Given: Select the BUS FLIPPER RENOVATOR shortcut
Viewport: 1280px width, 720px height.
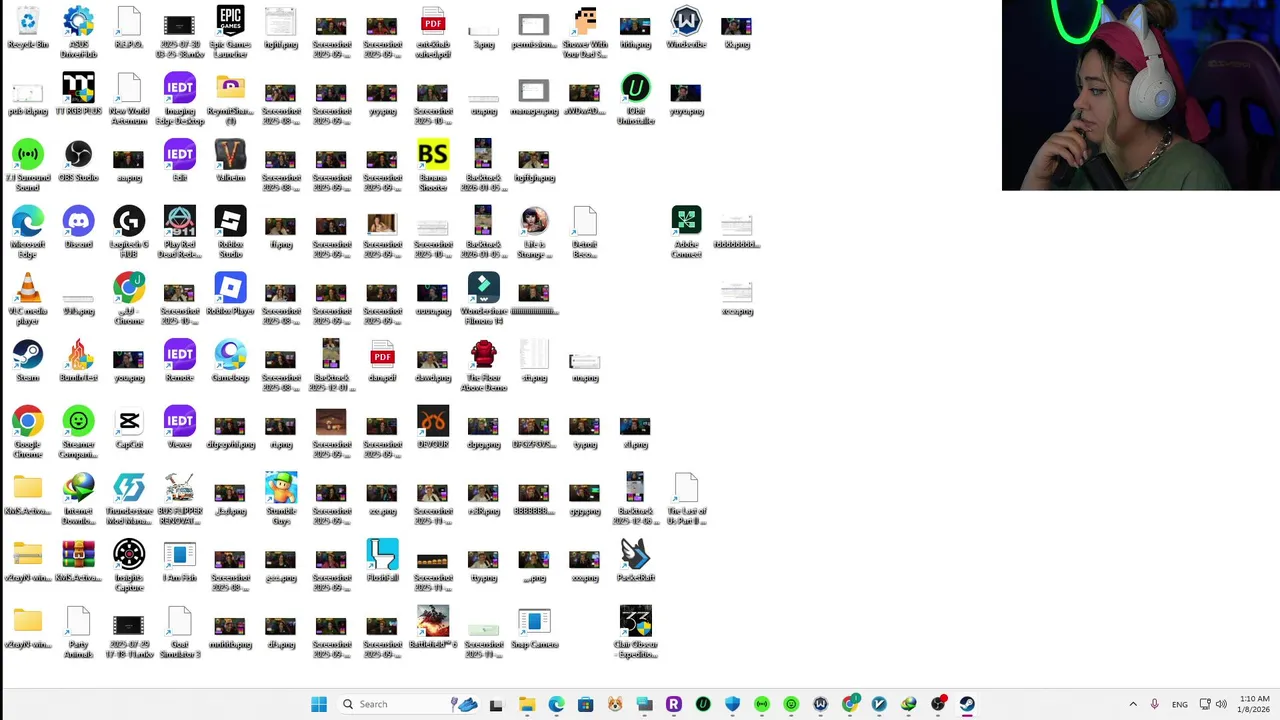Looking at the screenshot, I should pos(179,499).
